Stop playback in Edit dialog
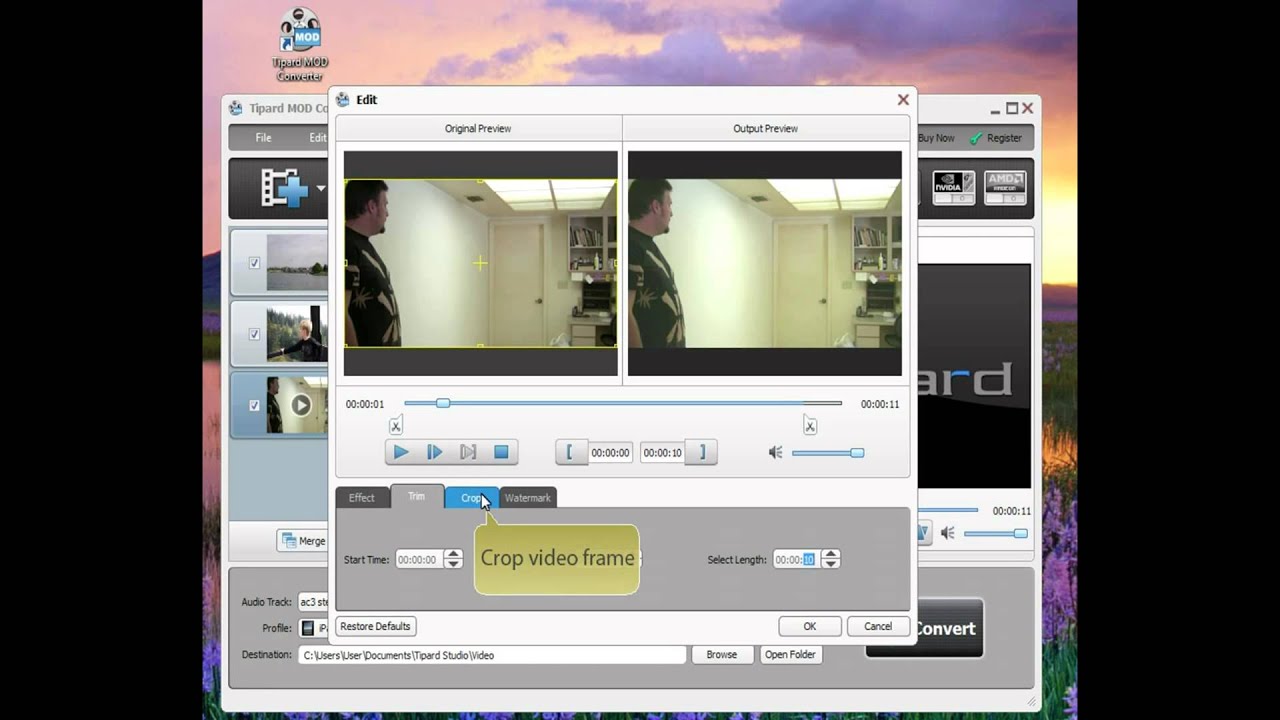The width and height of the screenshot is (1280, 720). [501, 452]
